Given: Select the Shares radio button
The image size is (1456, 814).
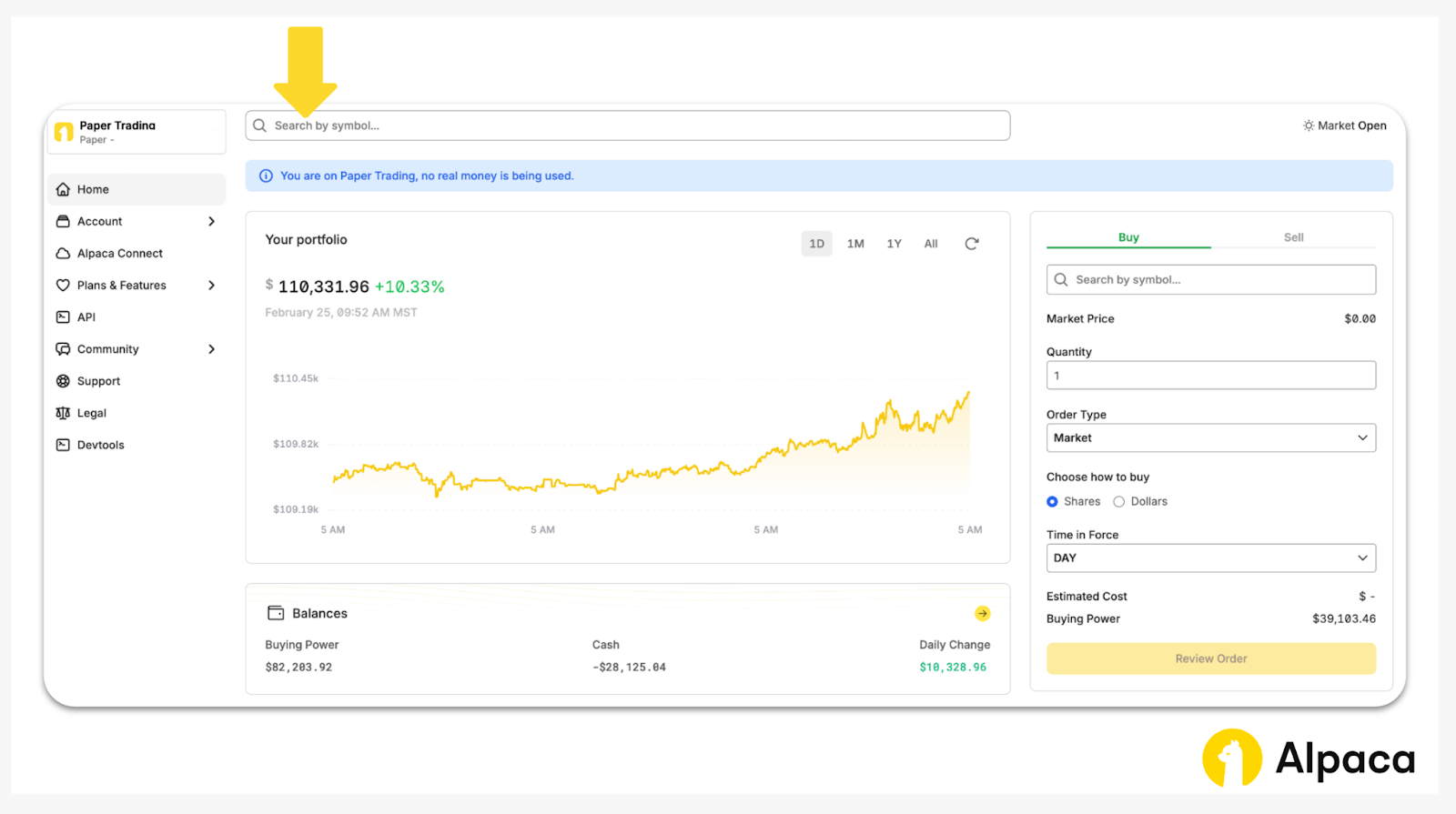Looking at the screenshot, I should click(1052, 502).
